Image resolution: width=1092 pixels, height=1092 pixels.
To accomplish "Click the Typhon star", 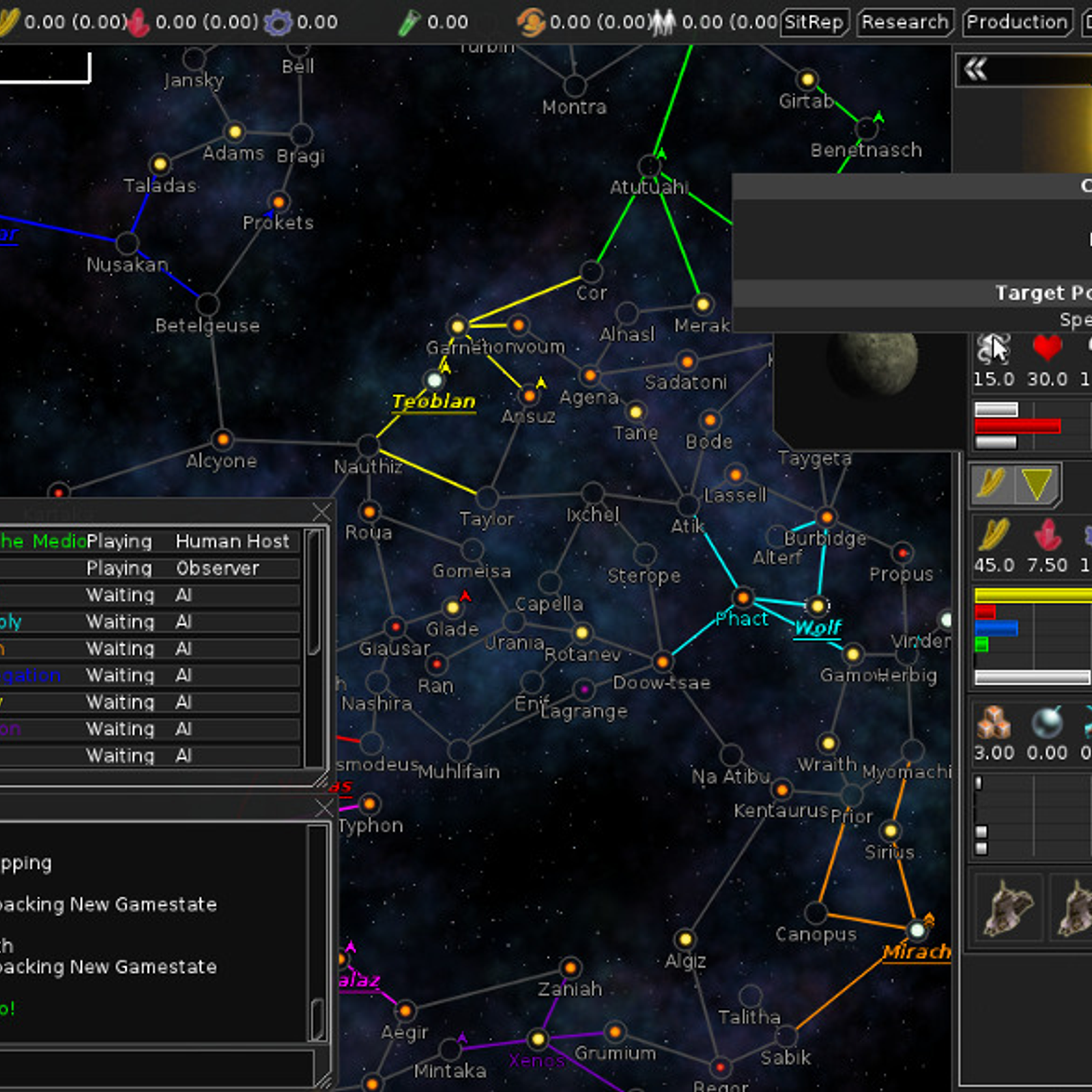I will 369,804.
